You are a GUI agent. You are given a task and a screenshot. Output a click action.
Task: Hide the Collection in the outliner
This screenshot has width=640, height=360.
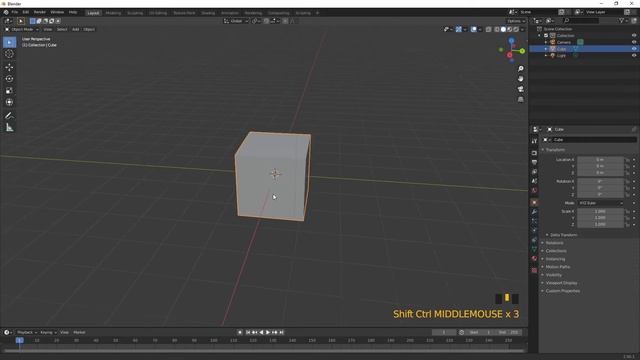(634, 36)
